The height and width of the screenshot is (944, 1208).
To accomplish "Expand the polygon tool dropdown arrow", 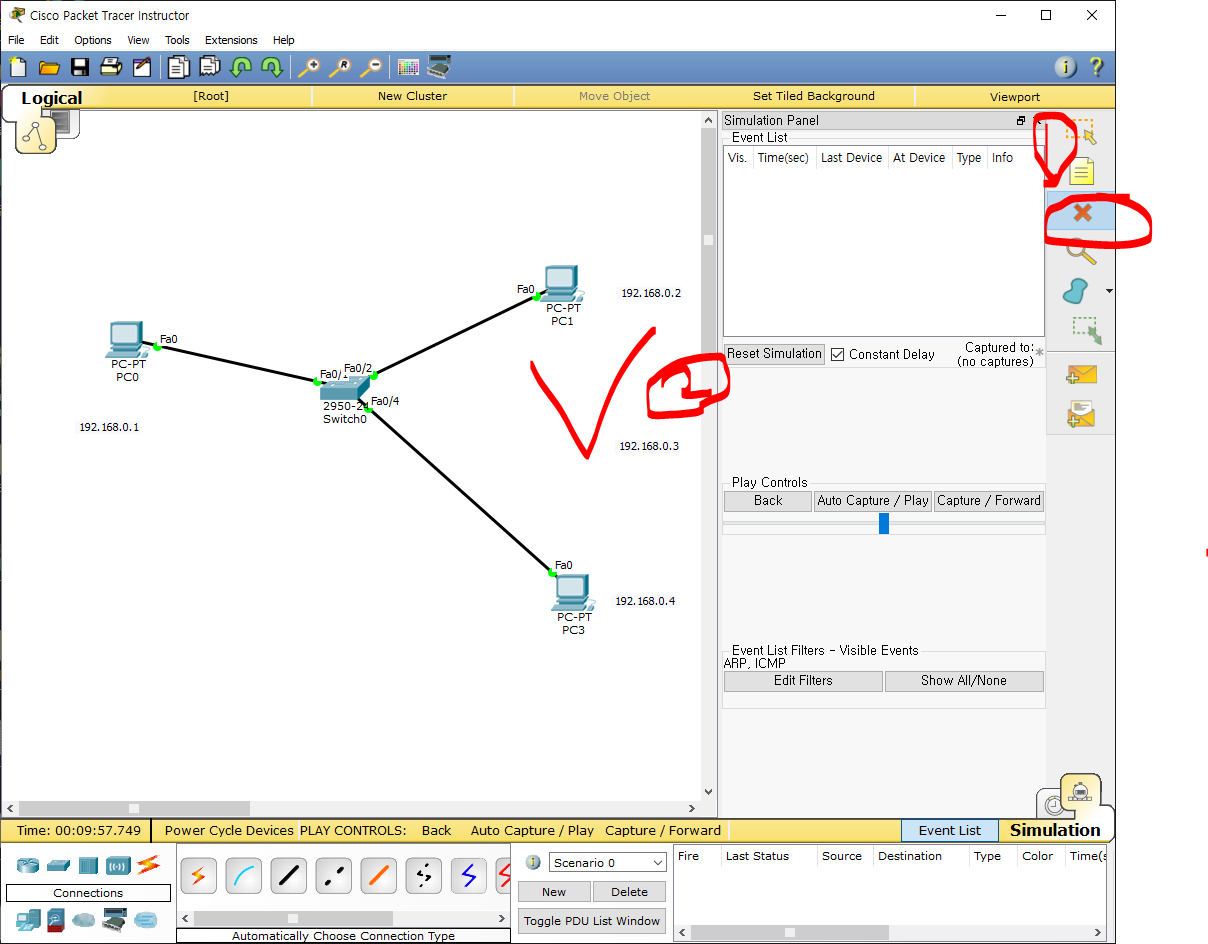I will tap(1108, 292).
